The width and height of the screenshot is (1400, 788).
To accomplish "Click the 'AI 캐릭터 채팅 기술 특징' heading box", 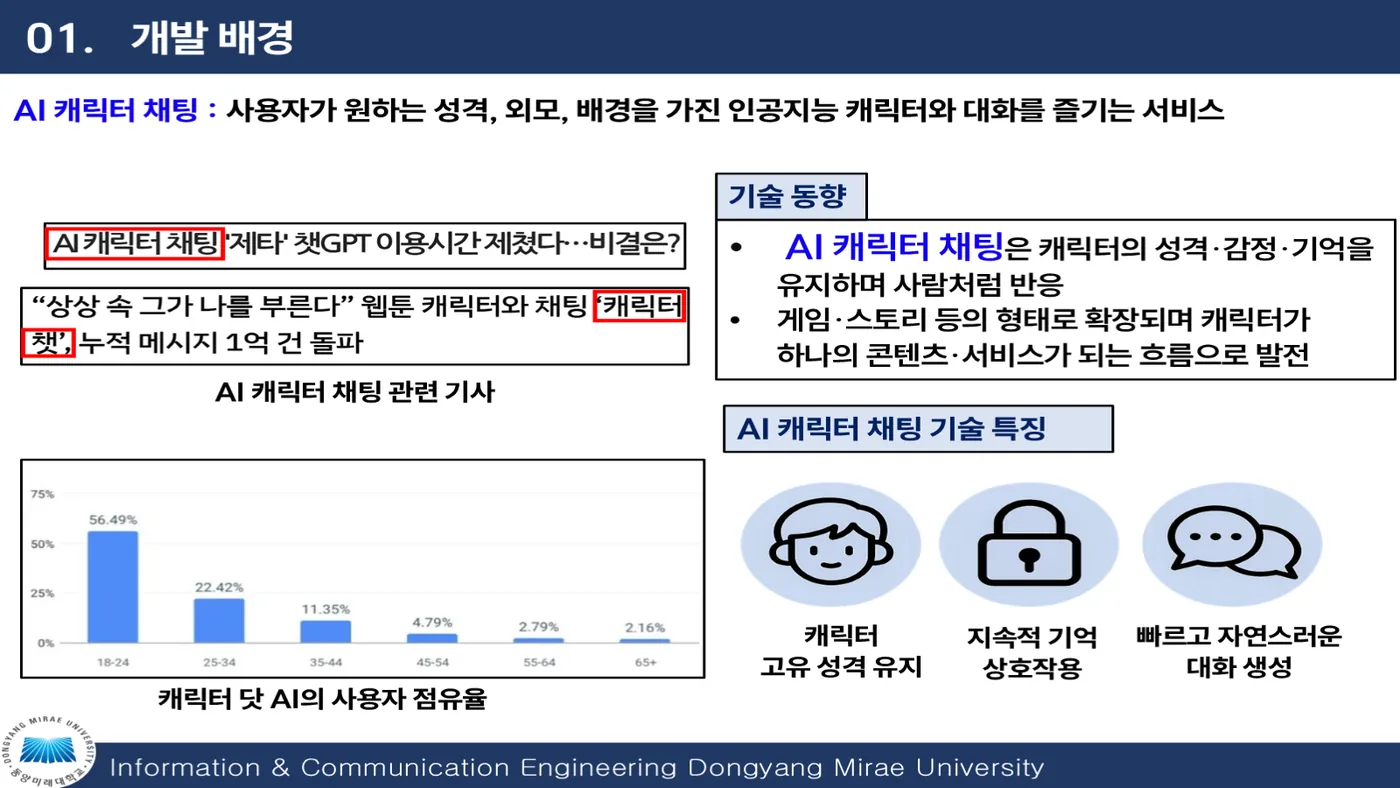I will [918, 429].
